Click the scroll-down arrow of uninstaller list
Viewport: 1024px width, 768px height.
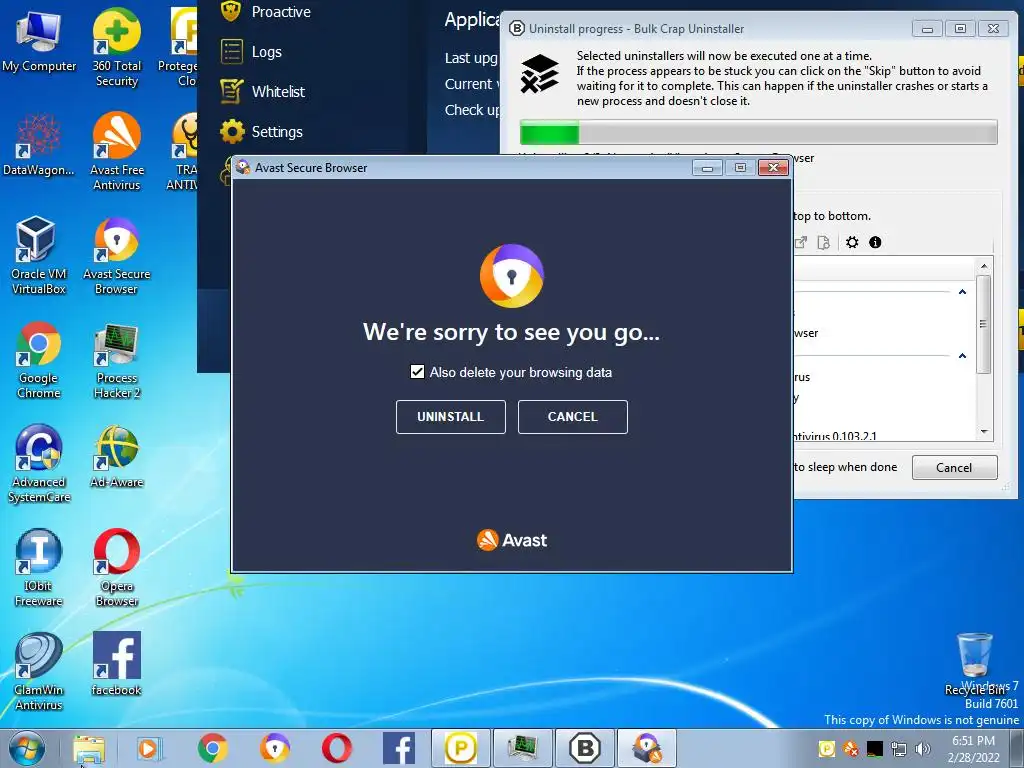point(984,432)
